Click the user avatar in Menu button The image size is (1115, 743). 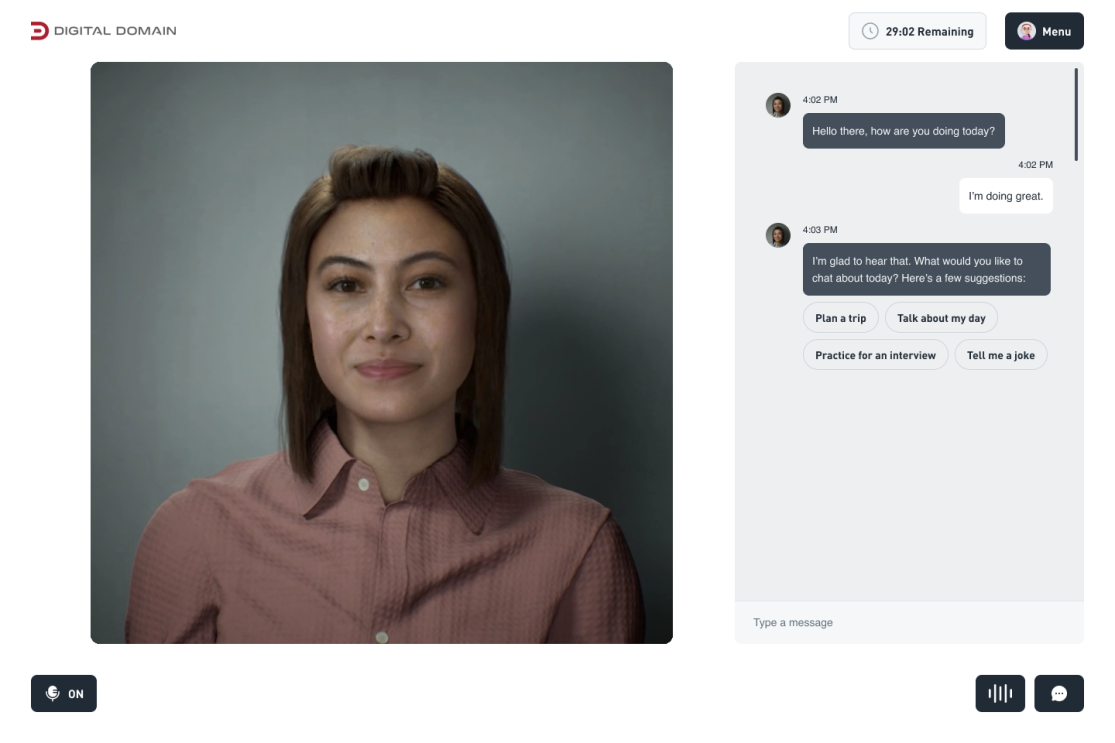pyautogui.click(x=1026, y=31)
